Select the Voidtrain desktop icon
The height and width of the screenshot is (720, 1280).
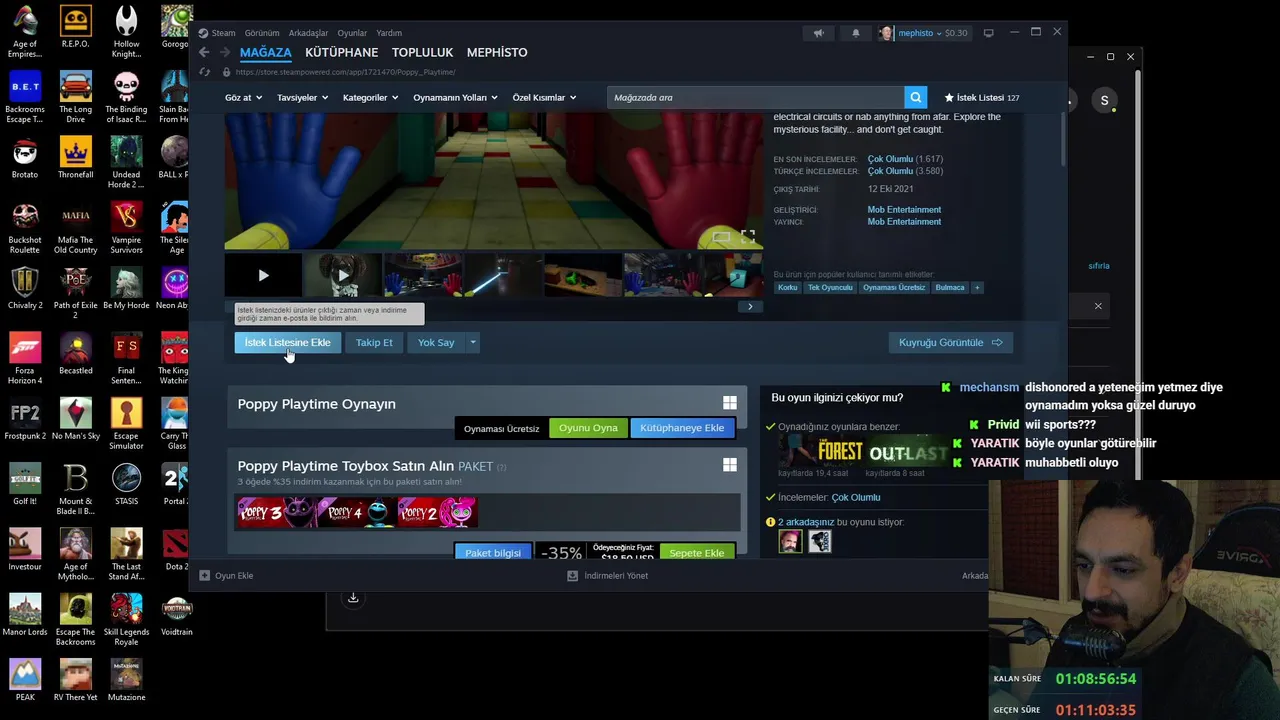click(x=176, y=615)
